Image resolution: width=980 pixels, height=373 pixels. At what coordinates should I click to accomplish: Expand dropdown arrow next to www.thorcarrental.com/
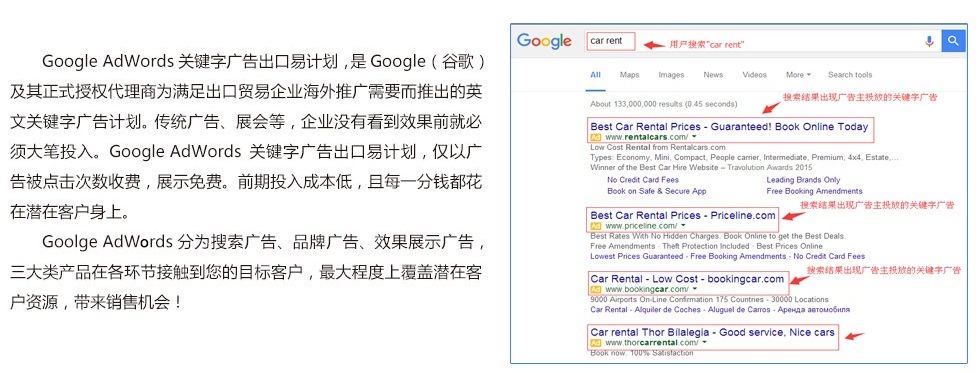coord(704,343)
